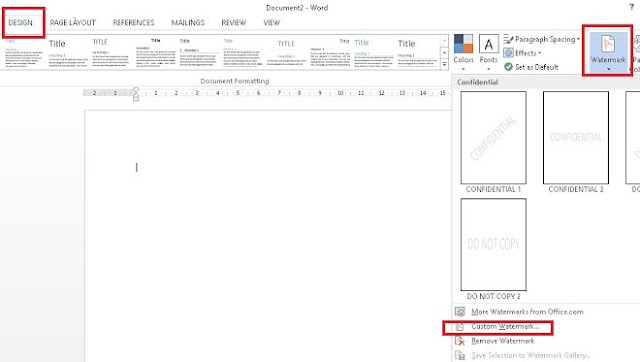Click the Colors theme icon
The height and width of the screenshot is (362, 640).
(463, 44)
